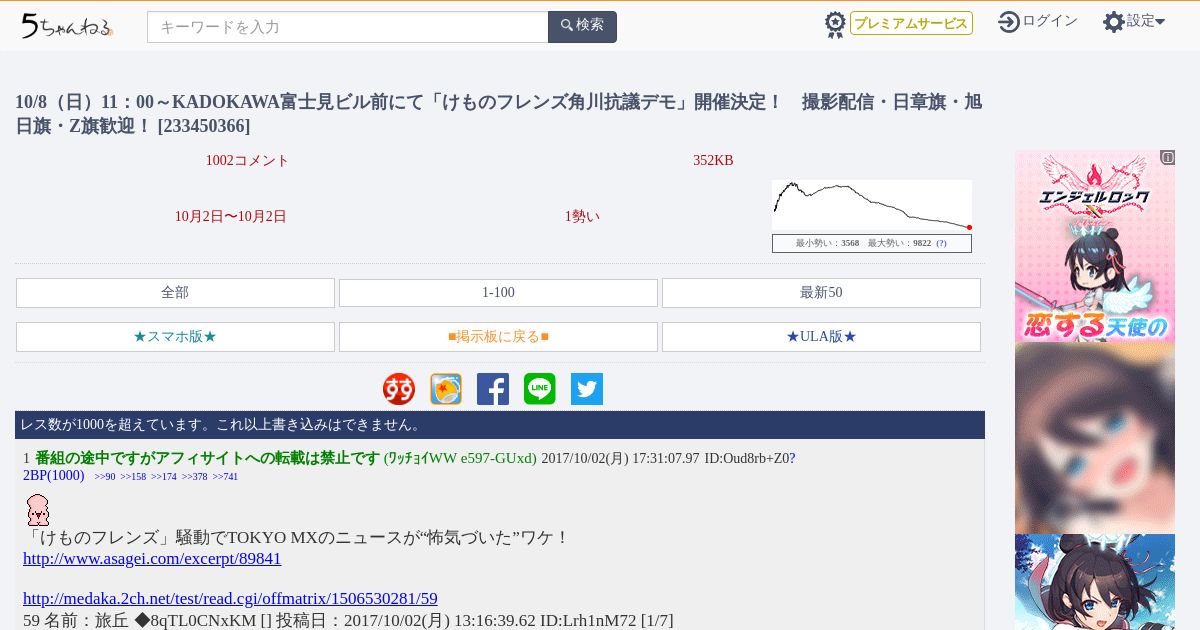Open the ★ULA版★ view
This screenshot has width=1200, height=630.
[x=821, y=337]
